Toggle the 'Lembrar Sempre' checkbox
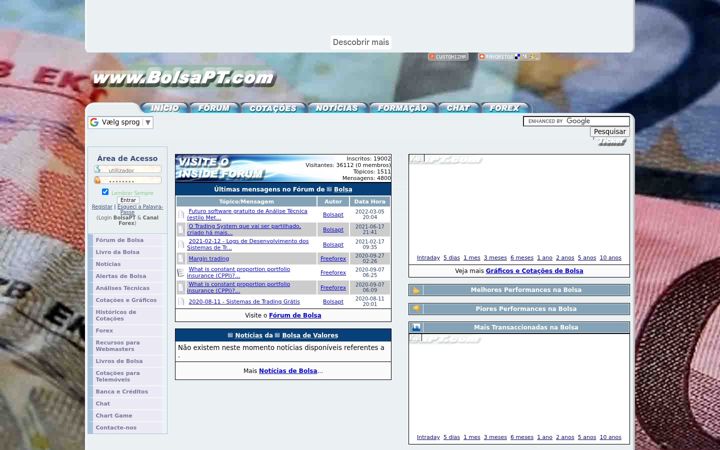The width and height of the screenshot is (720, 450). pos(105,192)
